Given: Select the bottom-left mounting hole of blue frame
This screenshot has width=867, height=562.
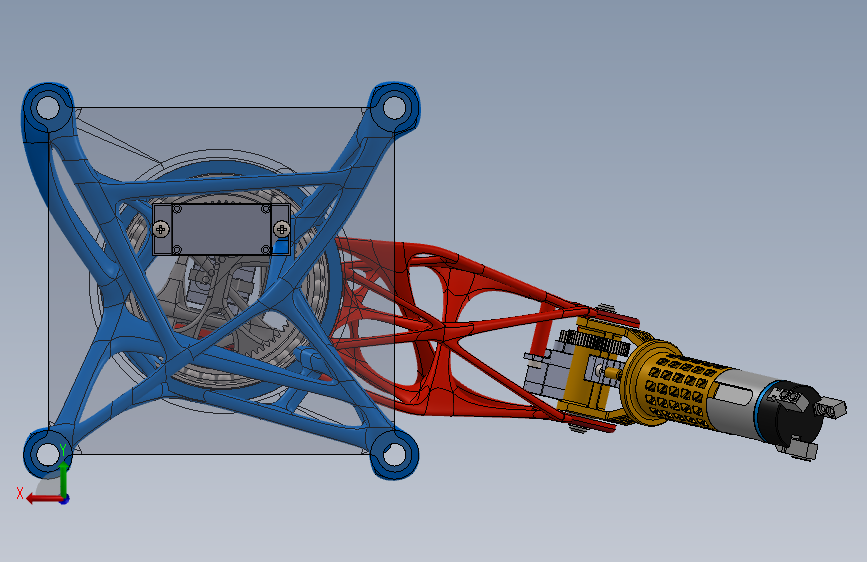Looking at the screenshot, I should (48, 454).
